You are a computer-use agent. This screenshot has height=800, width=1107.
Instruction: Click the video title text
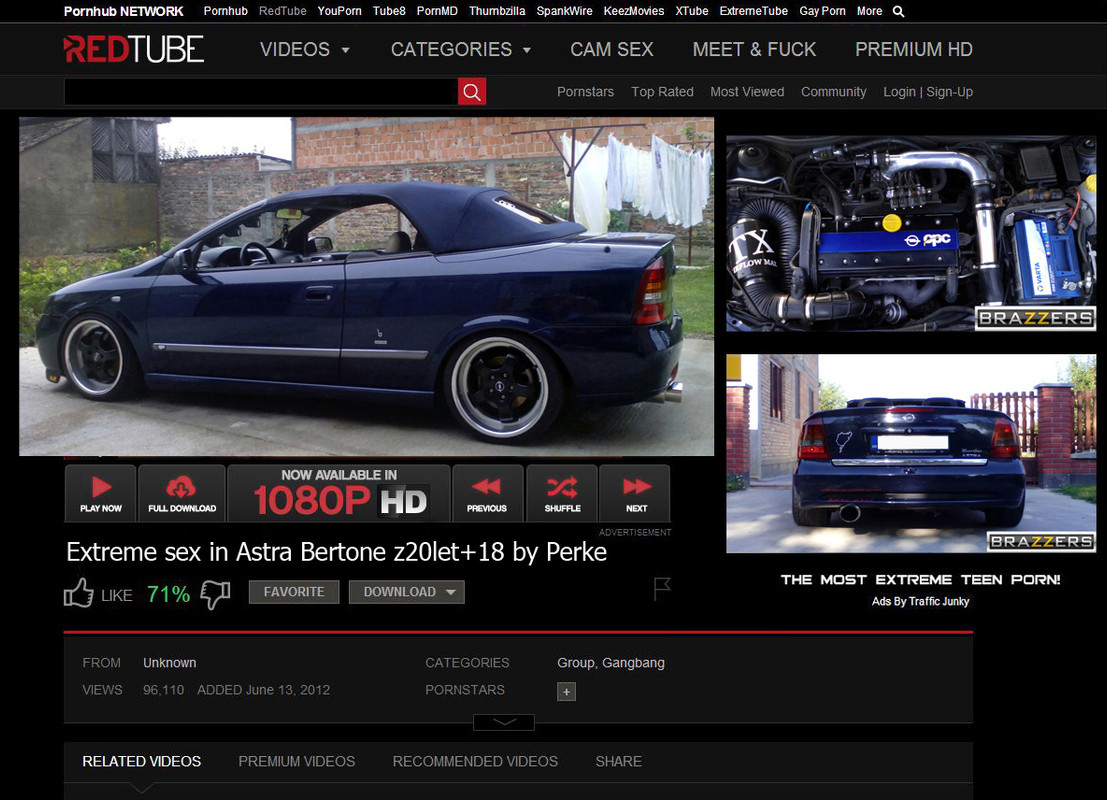[x=336, y=552]
